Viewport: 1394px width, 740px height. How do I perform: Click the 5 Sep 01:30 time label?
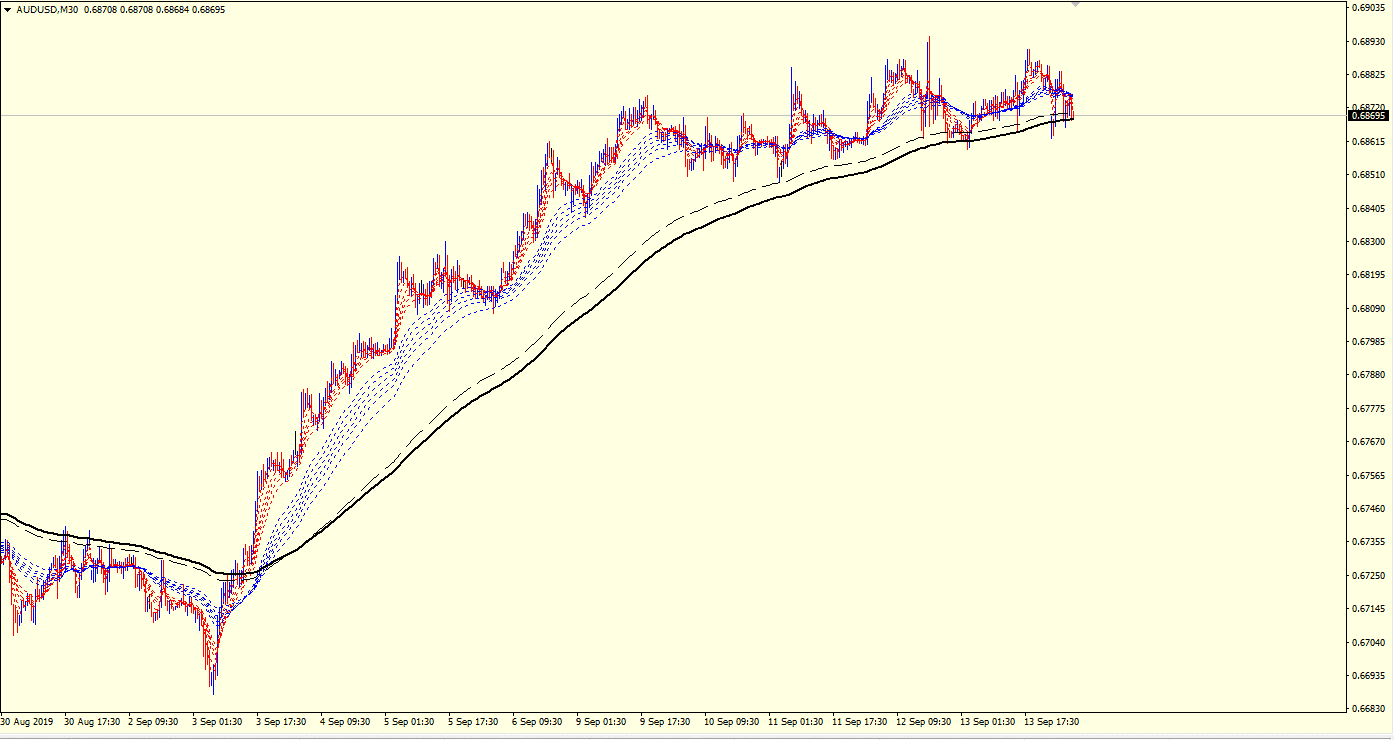tap(411, 721)
